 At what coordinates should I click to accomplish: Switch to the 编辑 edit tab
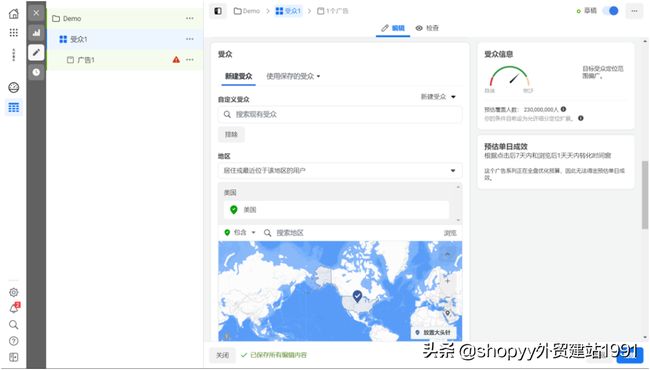tap(393, 28)
